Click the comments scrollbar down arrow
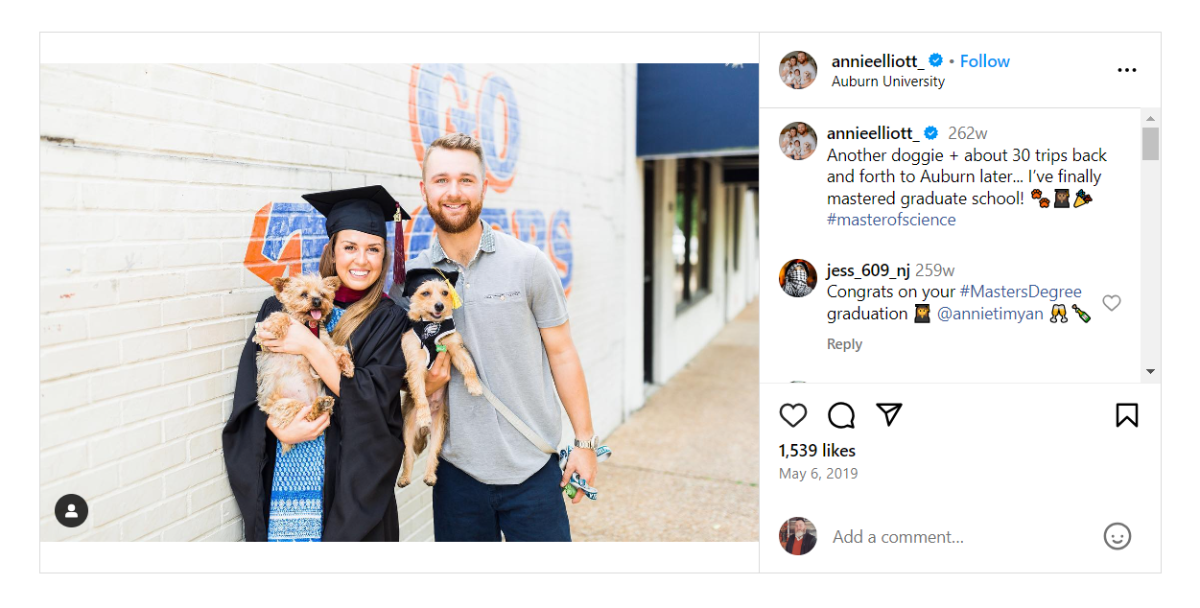This screenshot has height=608, width=1200. tap(1150, 371)
